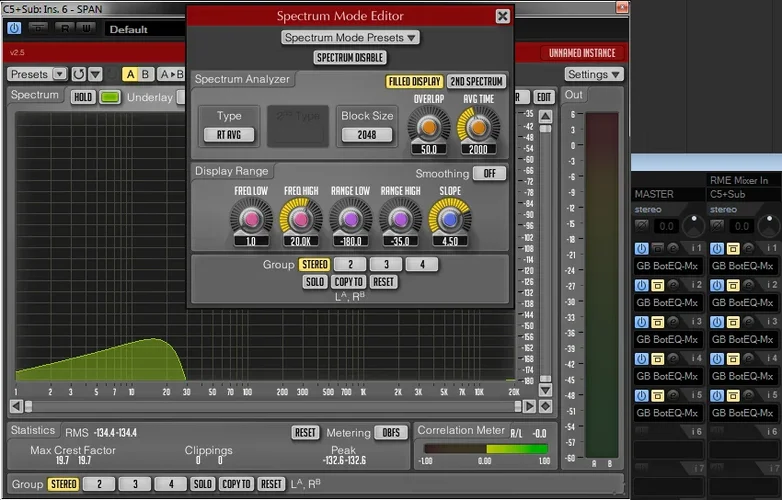782x500 pixels.
Task: Click the Default preset name field
Action: [145, 29]
